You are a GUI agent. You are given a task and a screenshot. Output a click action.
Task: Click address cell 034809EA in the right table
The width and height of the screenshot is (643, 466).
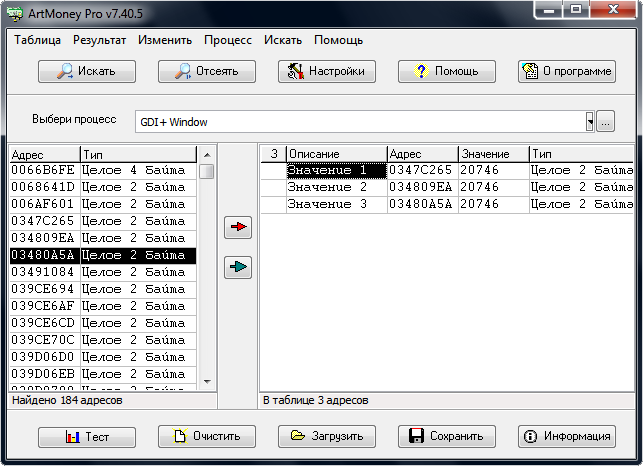tap(422, 187)
